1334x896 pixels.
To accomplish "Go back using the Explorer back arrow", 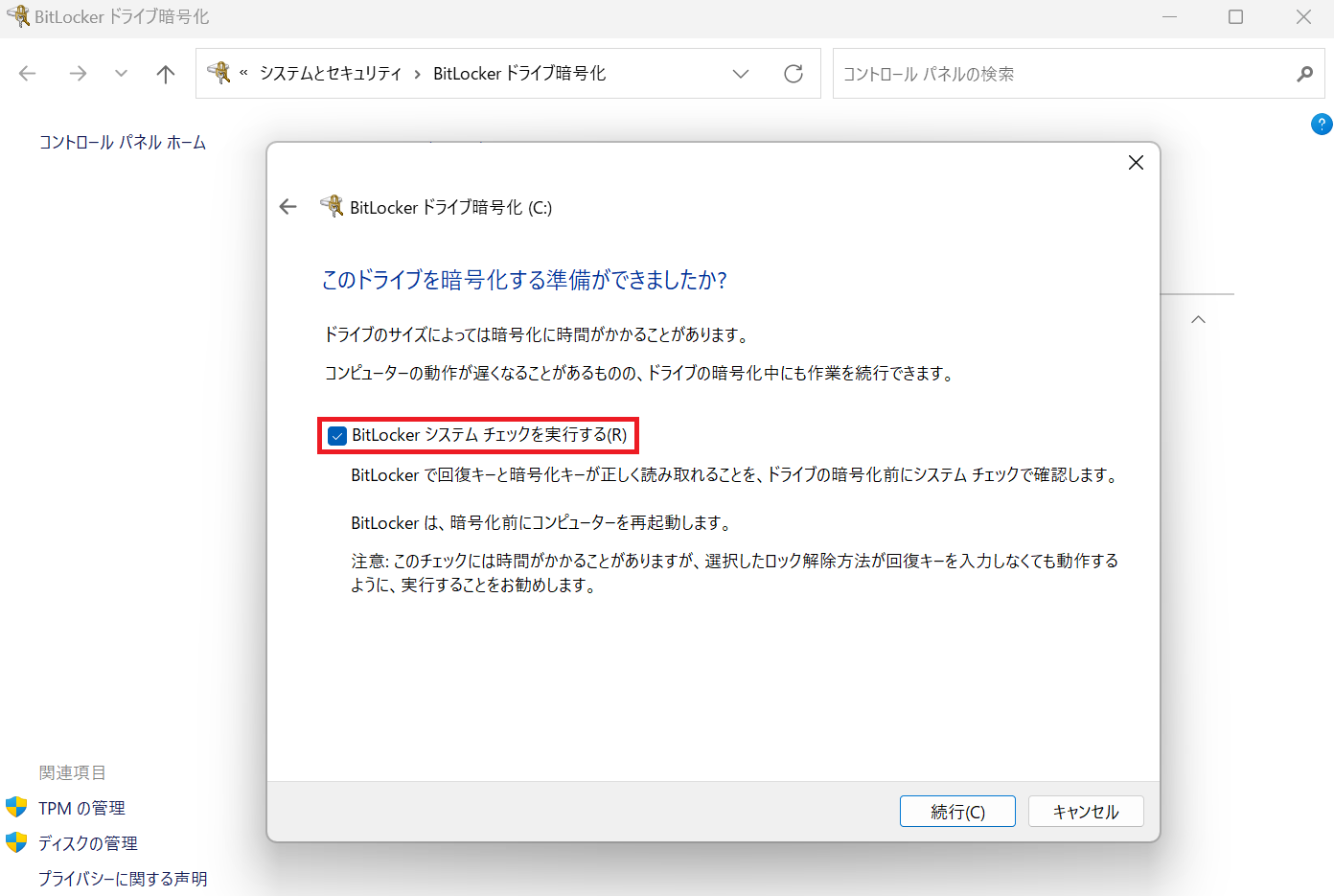I will [28, 74].
